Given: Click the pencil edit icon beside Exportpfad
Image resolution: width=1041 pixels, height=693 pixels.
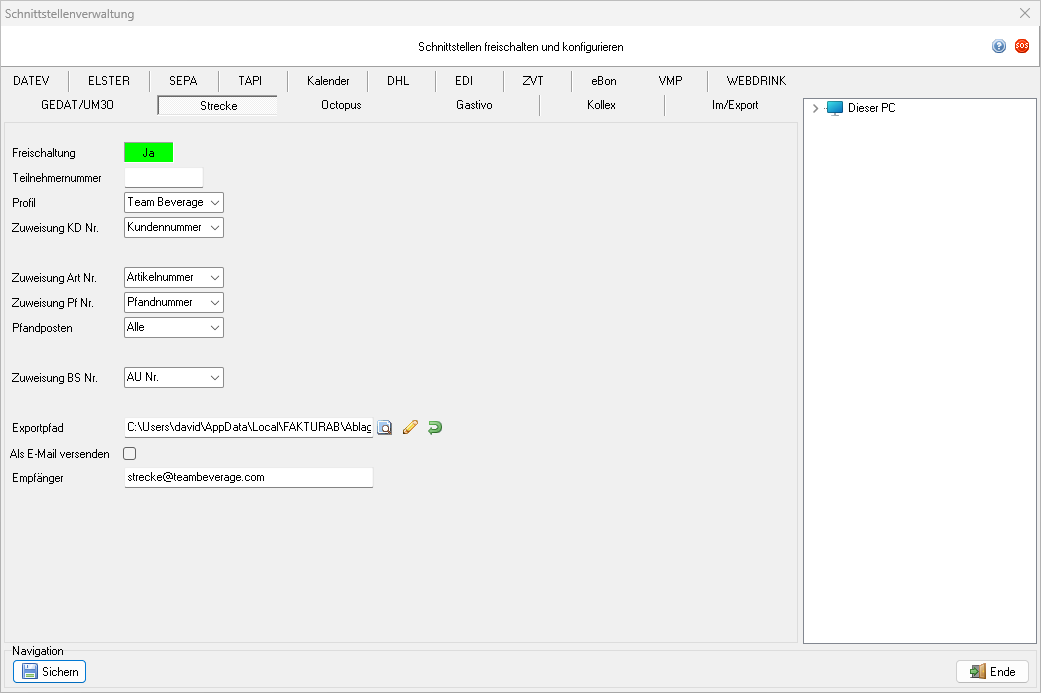Looking at the screenshot, I should tap(410, 428).
